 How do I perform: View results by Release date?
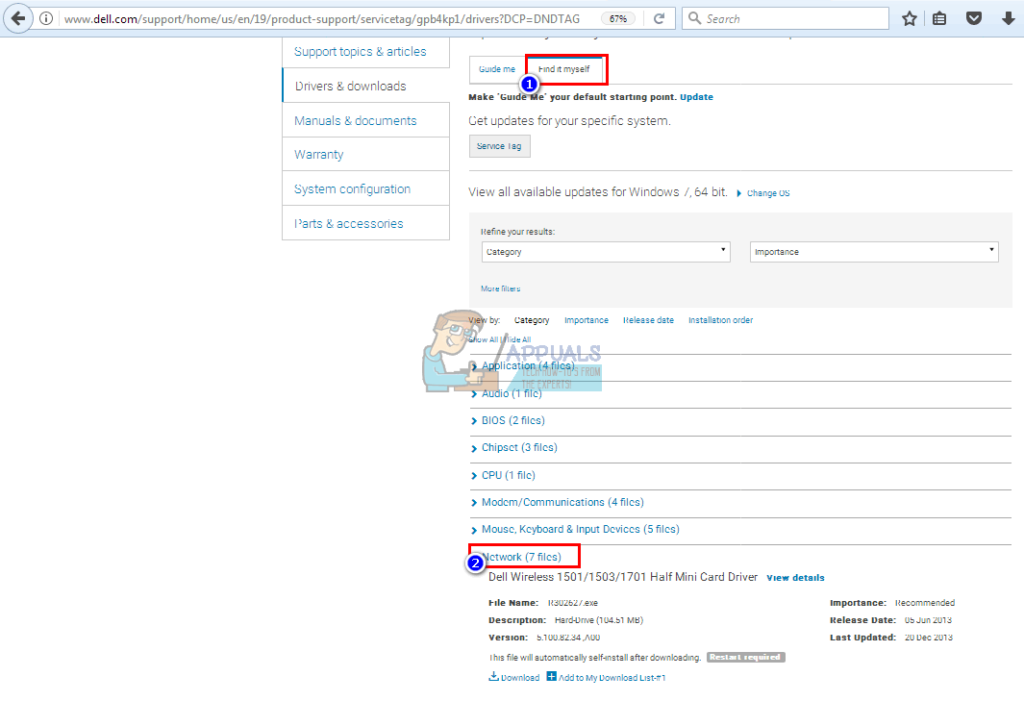pyautogui.click(x=648, y=321)
